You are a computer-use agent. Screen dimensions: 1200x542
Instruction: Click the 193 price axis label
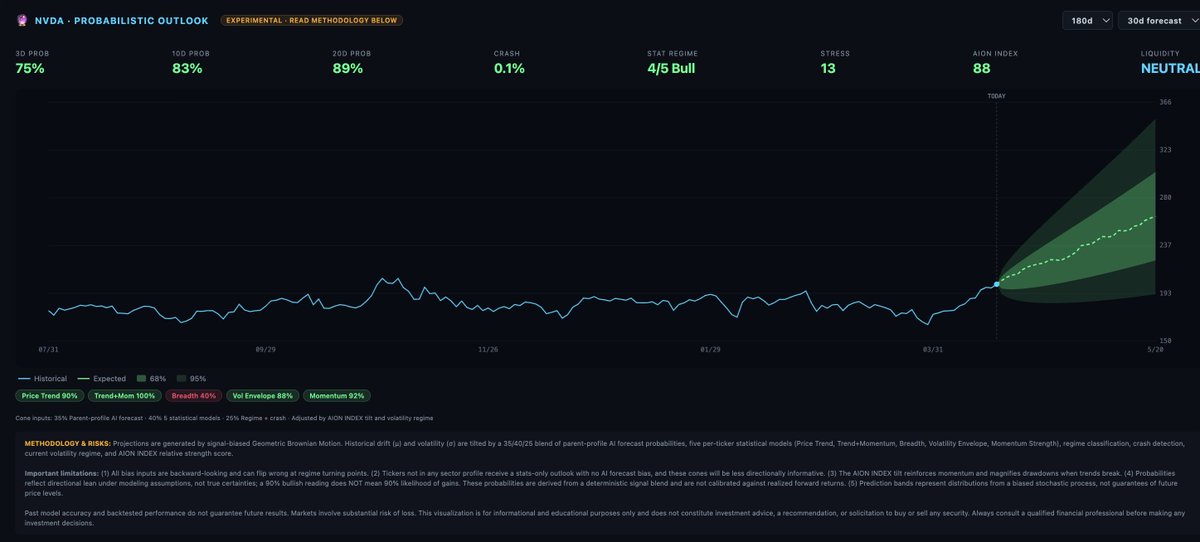click(1165, 293)
